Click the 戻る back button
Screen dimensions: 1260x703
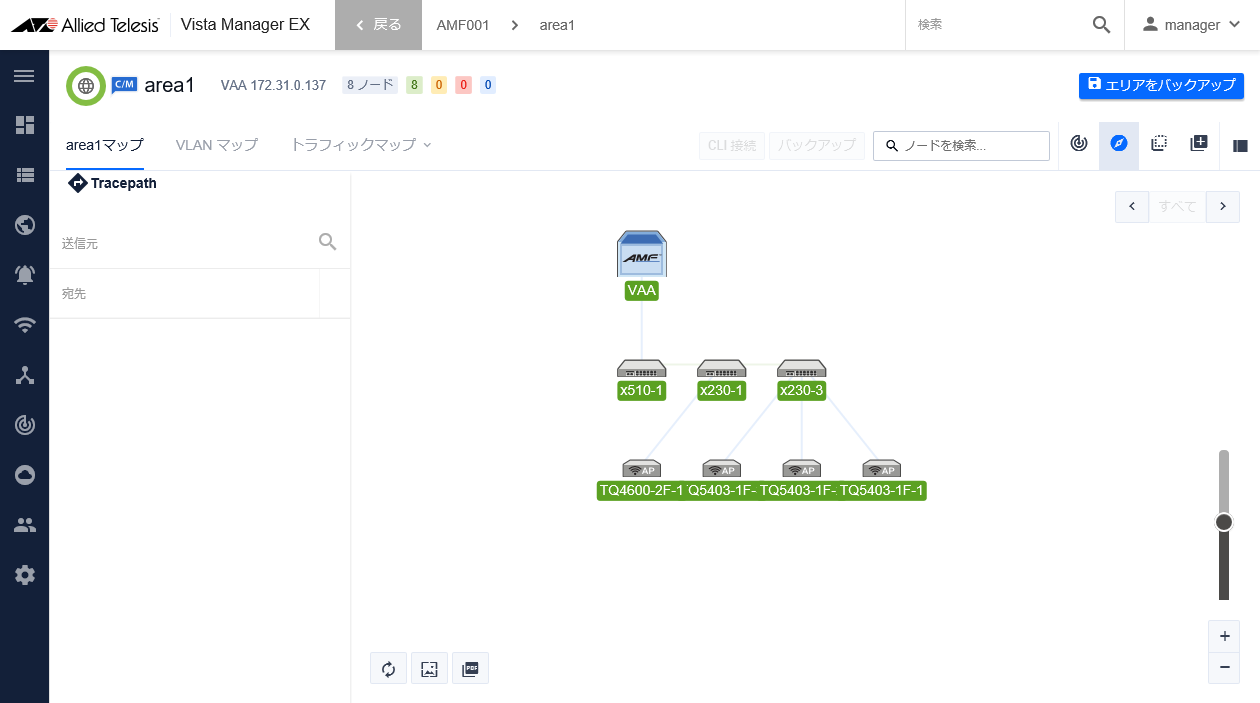pyautogui.click(x=378, y=25)
